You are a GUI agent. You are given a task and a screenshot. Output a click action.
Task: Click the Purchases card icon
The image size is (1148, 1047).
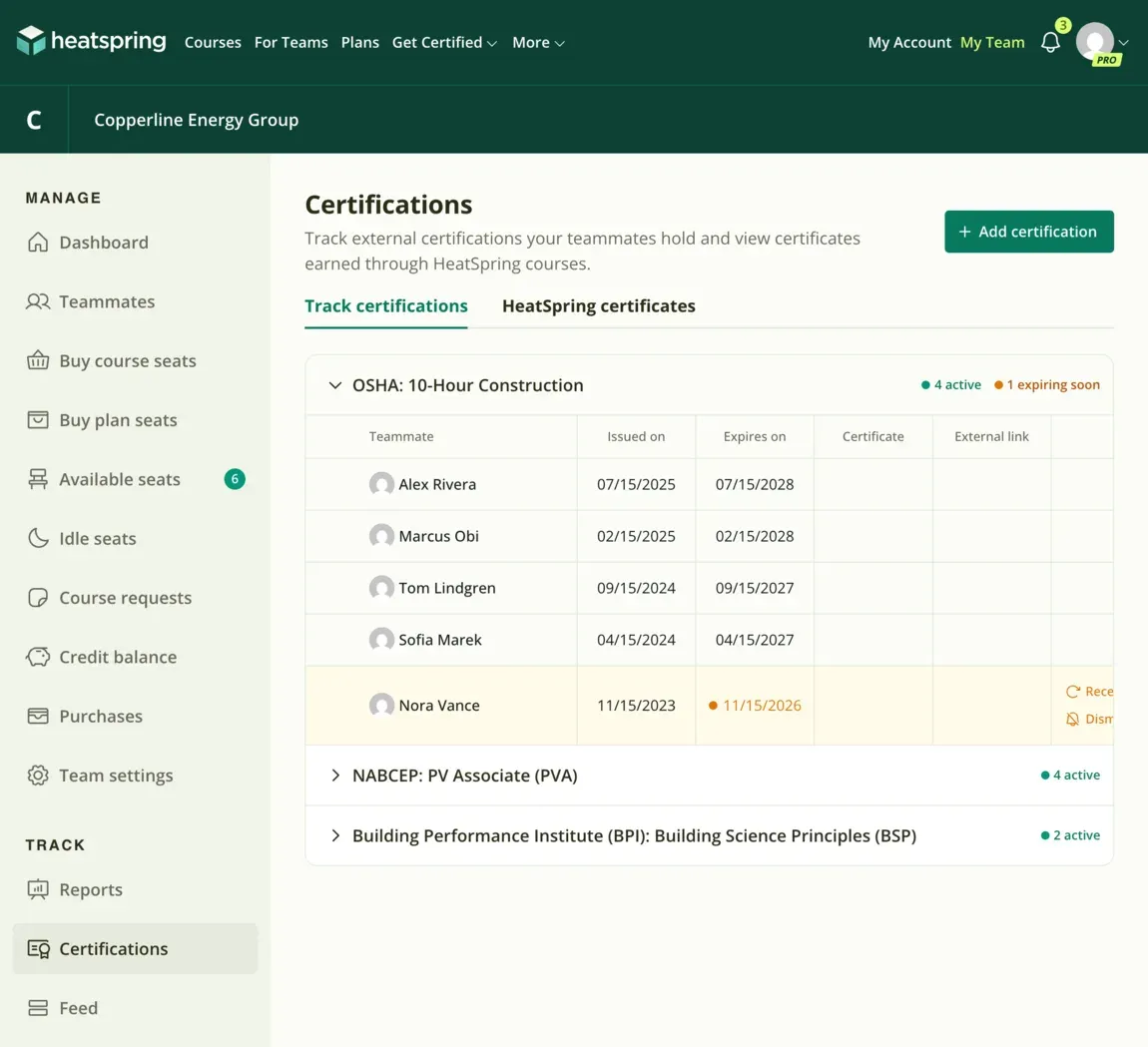point(38,716)
